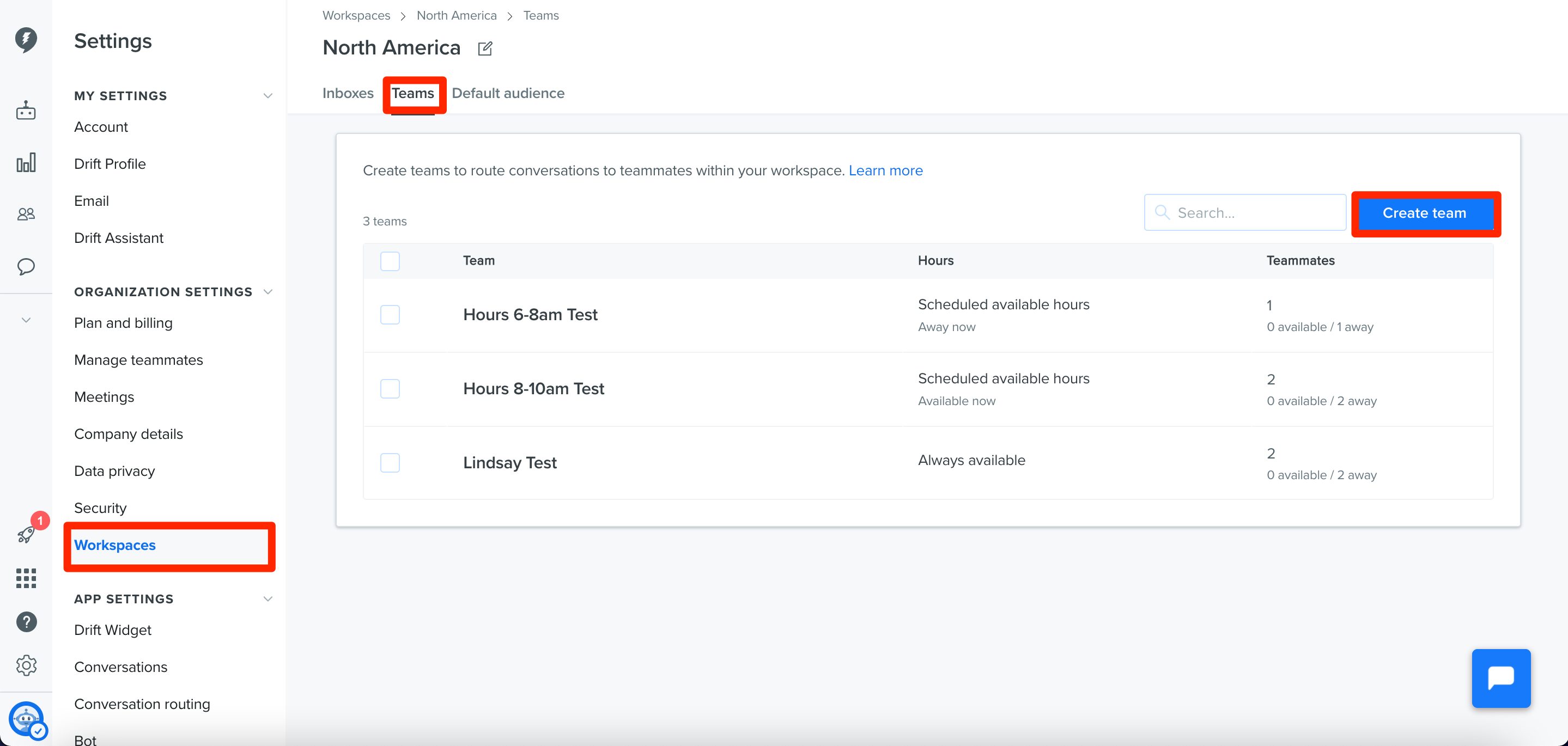
Task: Open the Playbooks bot icon in sidebar
Action: coord(26,111)
